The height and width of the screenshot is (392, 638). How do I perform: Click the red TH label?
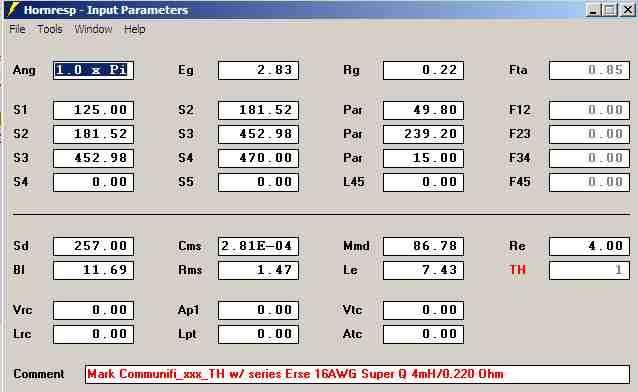(x=518, y=270)
